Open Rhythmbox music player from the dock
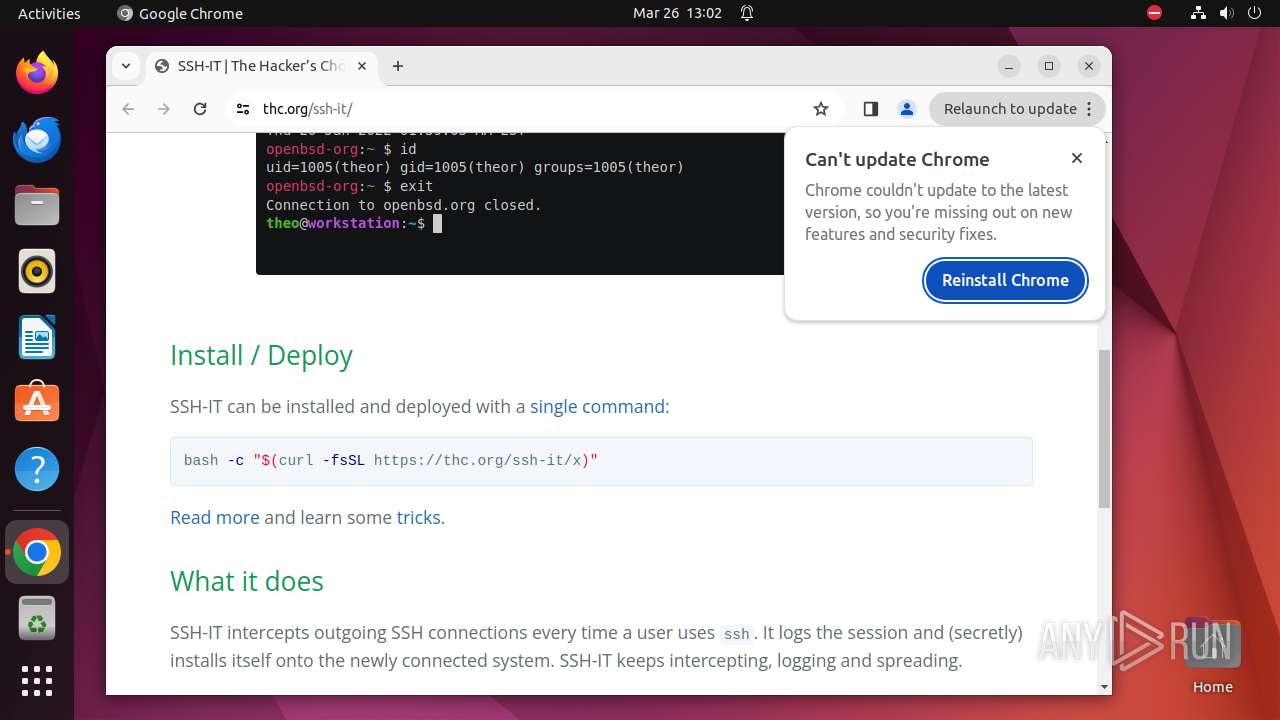The height and width of the screenshot is (720, 1280). [x=37, y=271]
